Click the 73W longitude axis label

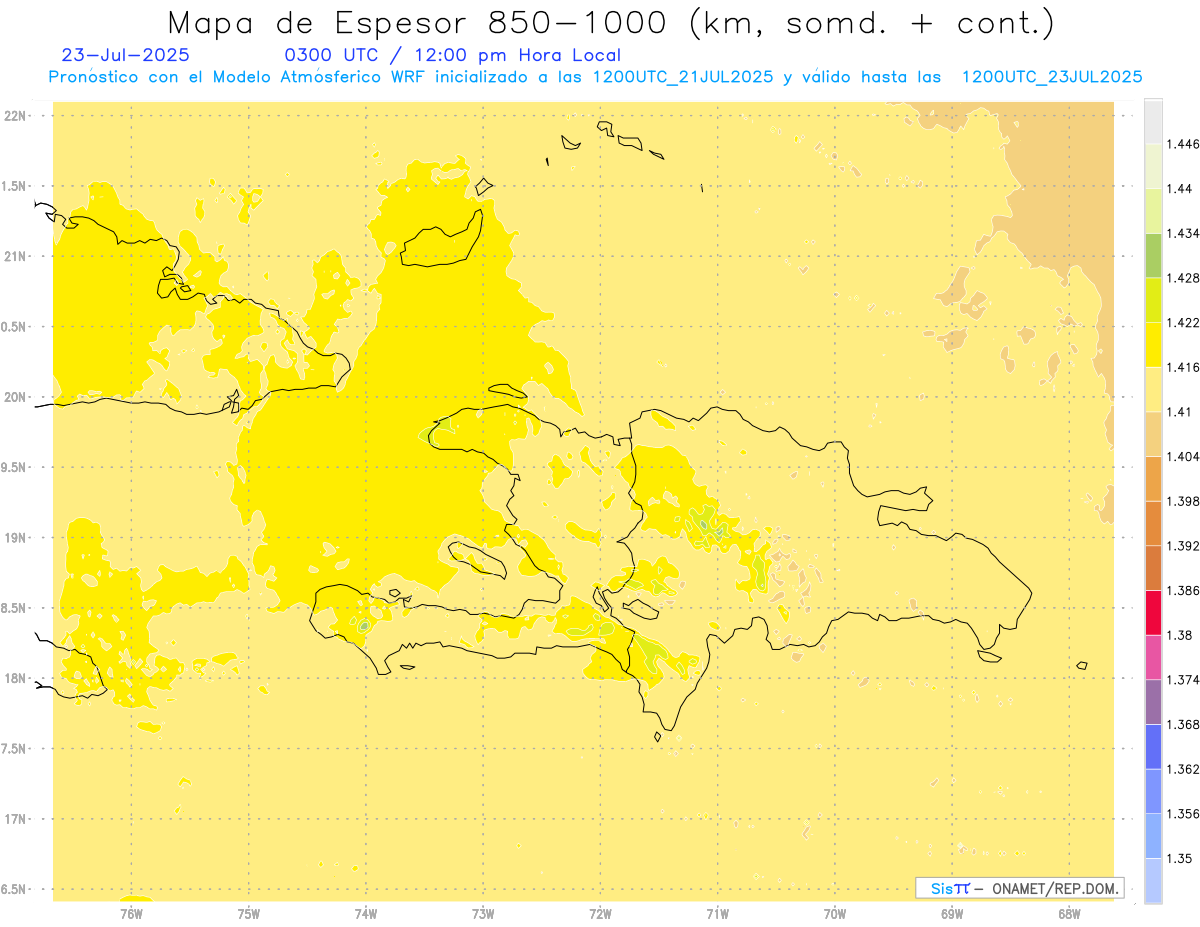click(483, 913)
